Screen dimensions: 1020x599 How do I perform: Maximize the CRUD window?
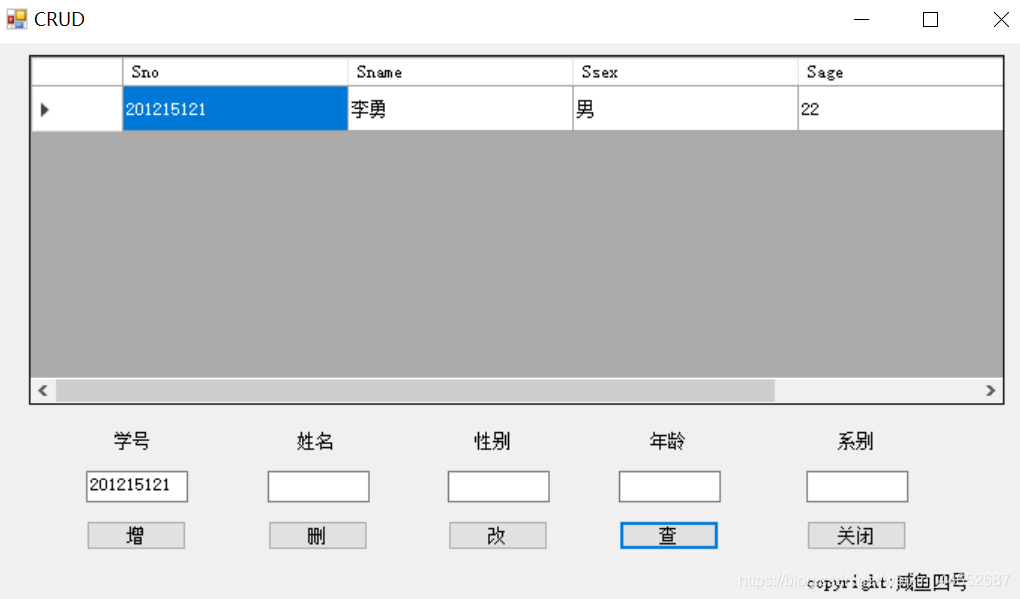tap(930, 20)
